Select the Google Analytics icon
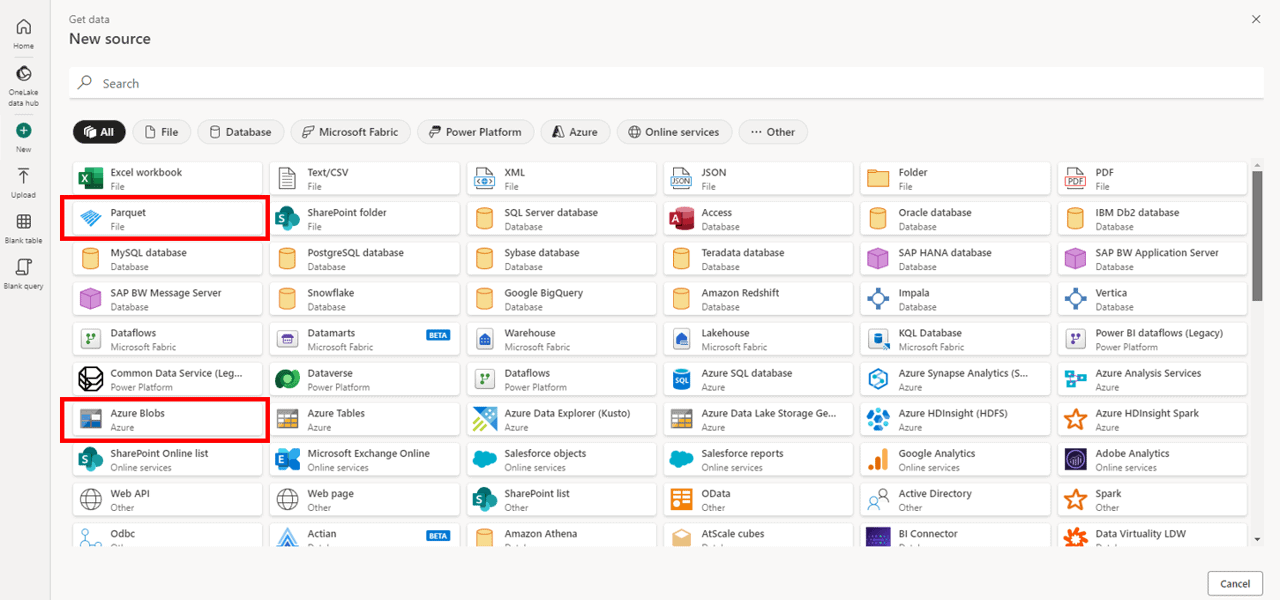1280x600 pixels. click(x=879, y=459)
